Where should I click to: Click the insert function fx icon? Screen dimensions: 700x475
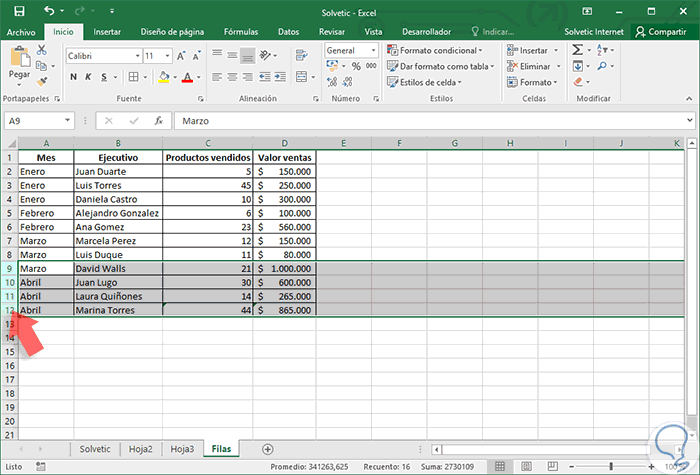click(158, 121)
